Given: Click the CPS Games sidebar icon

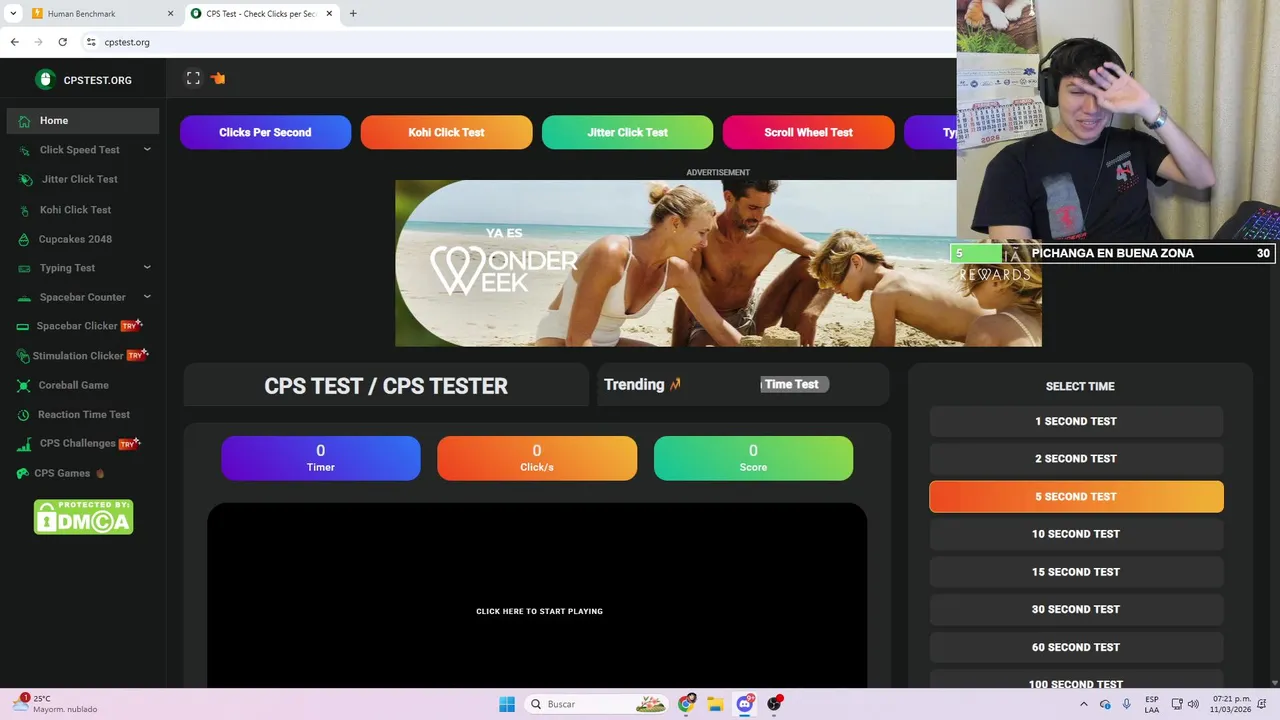Looking at the screenshot, I should [23, 474].
